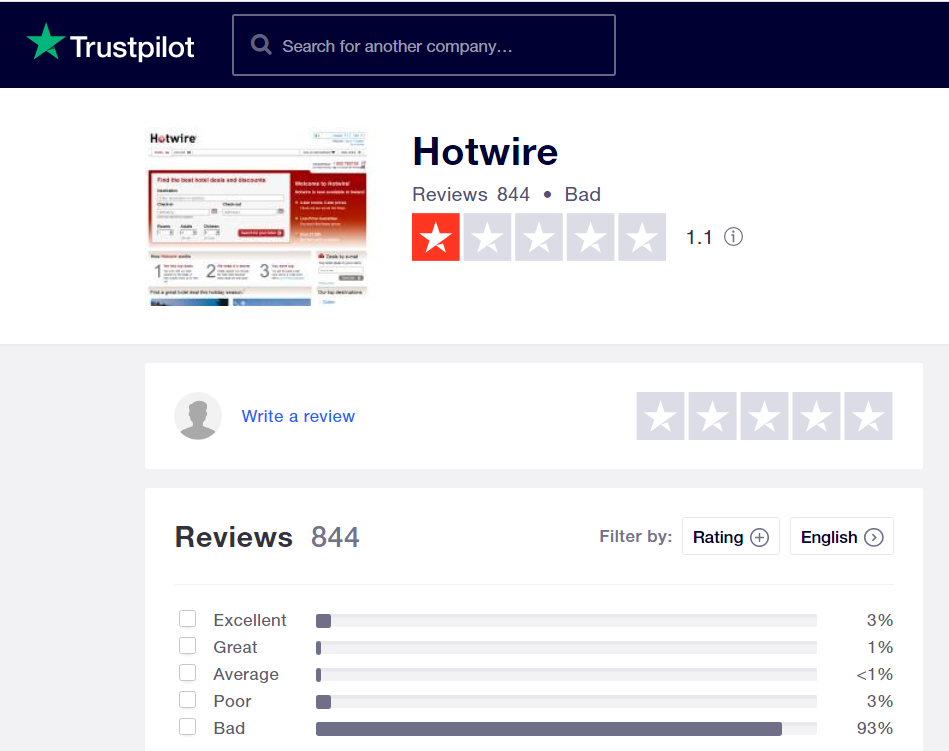Click the search magnifier icon
The width and height of the screenshot is (949, 751).
(261, 45)
